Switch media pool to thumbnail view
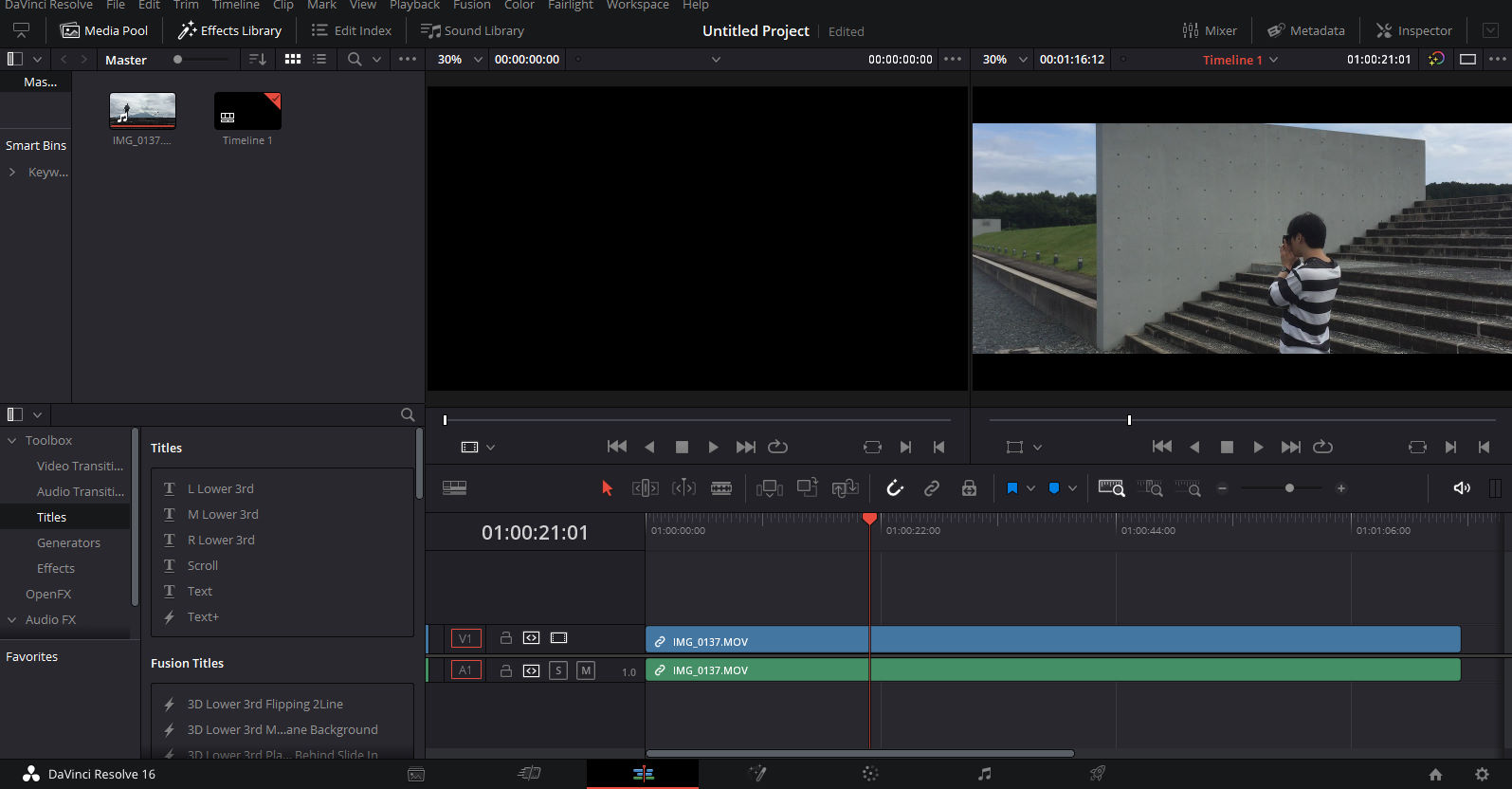This screenshot has width=1512, height=789. [293, 59]
